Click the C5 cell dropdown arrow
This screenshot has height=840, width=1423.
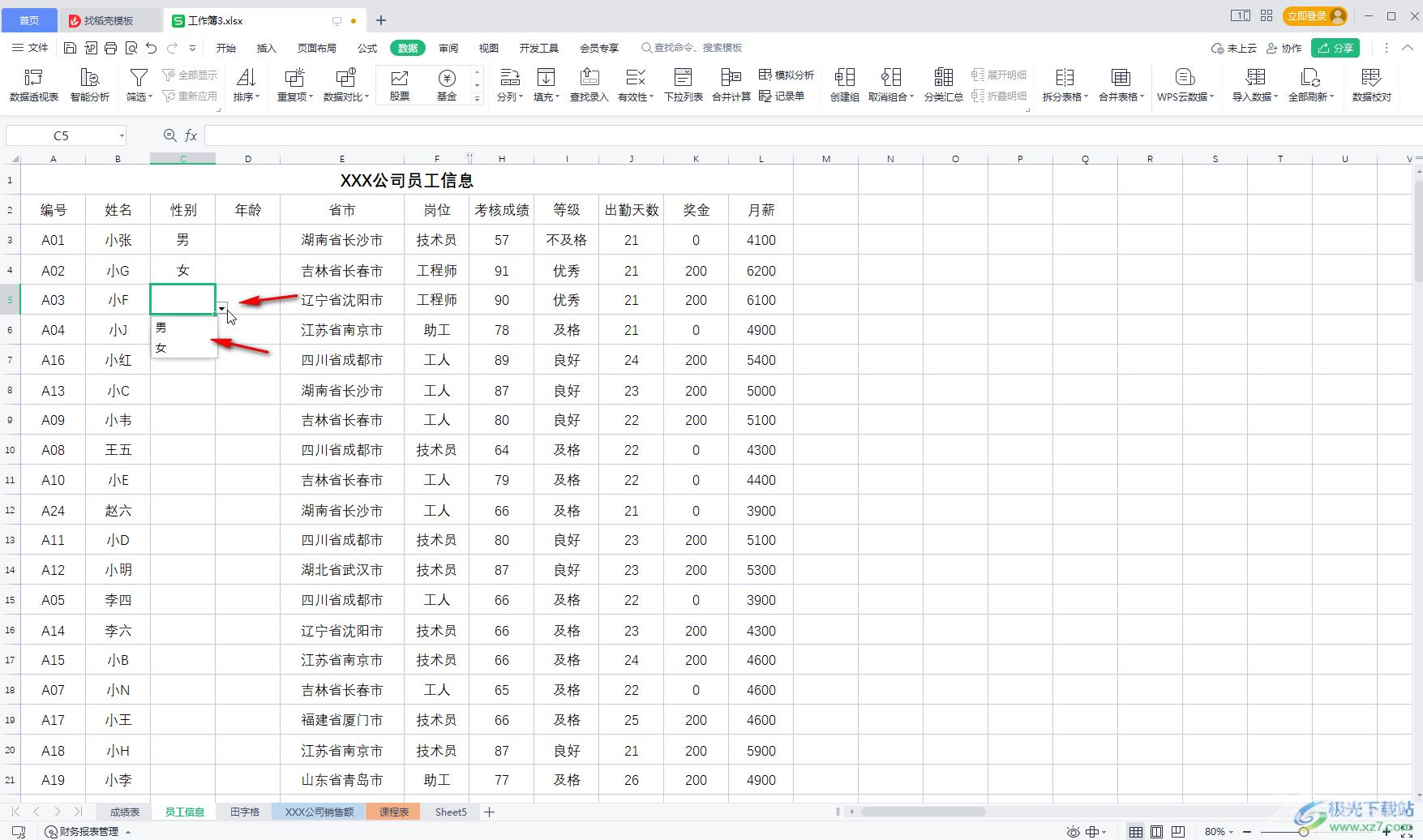221,308
